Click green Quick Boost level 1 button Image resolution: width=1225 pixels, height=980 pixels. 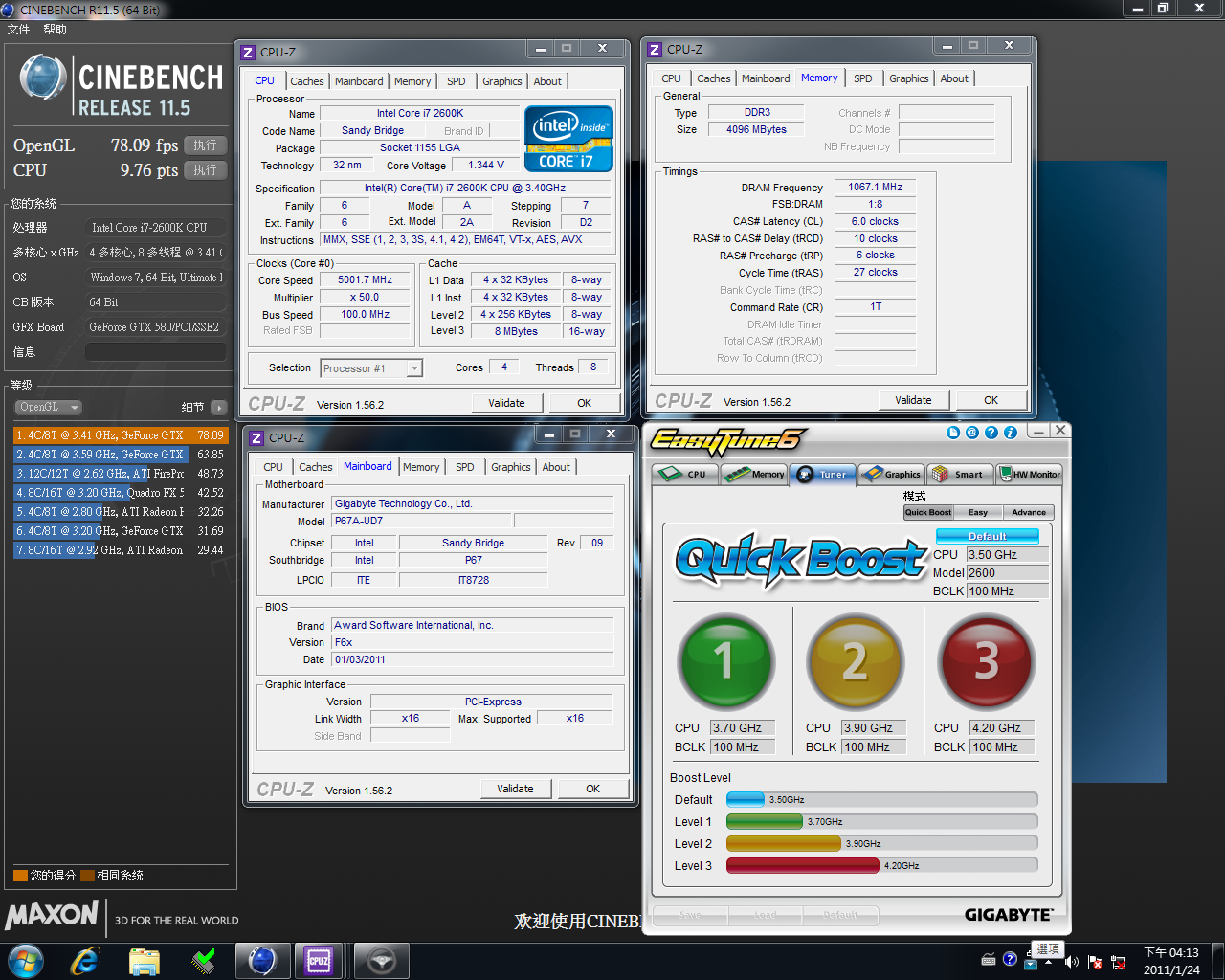pyautogui.click(x=725, y=661)
